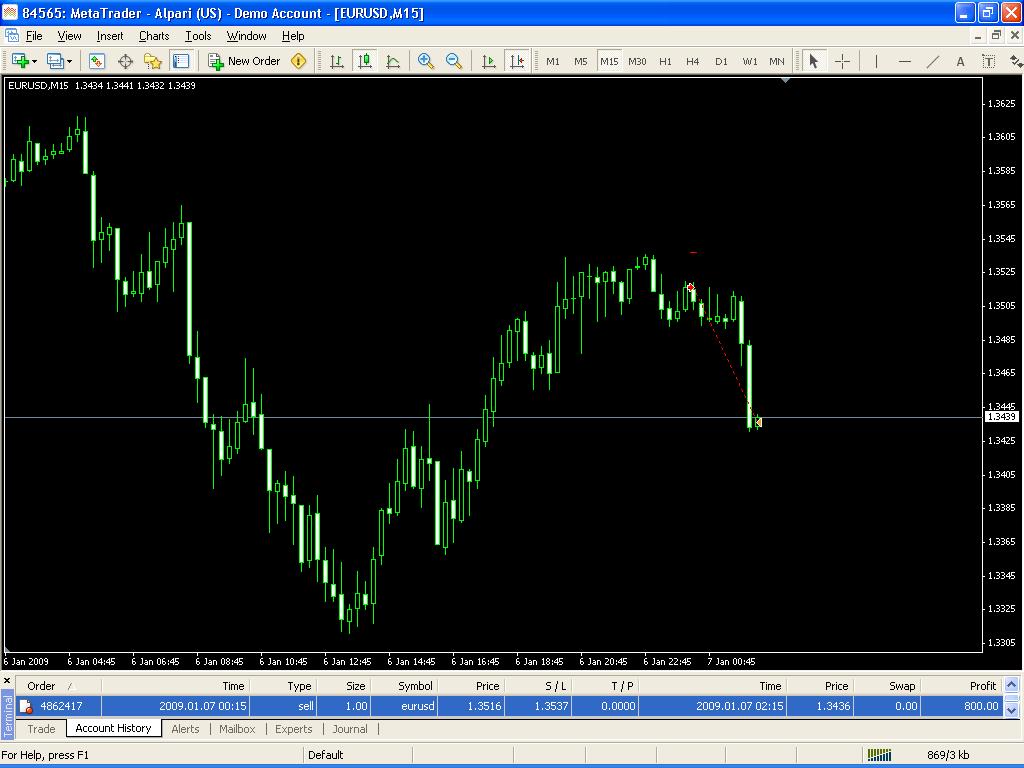The image size is (1024, 768).
Task: Select the Crosshair tool
Action: pyautogui.click(x=842, y=61)
